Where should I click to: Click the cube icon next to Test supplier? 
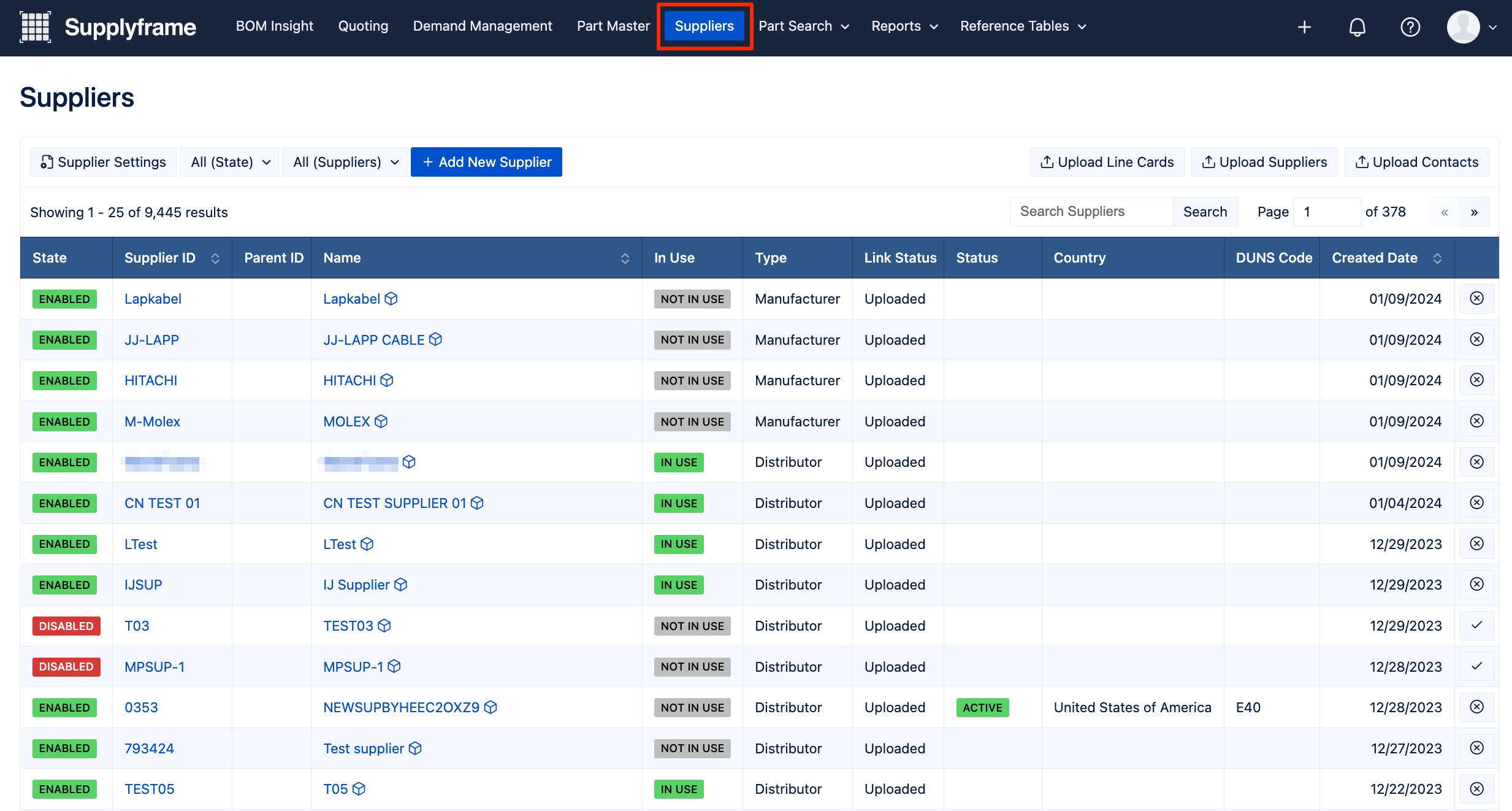(x=415, y=748)
